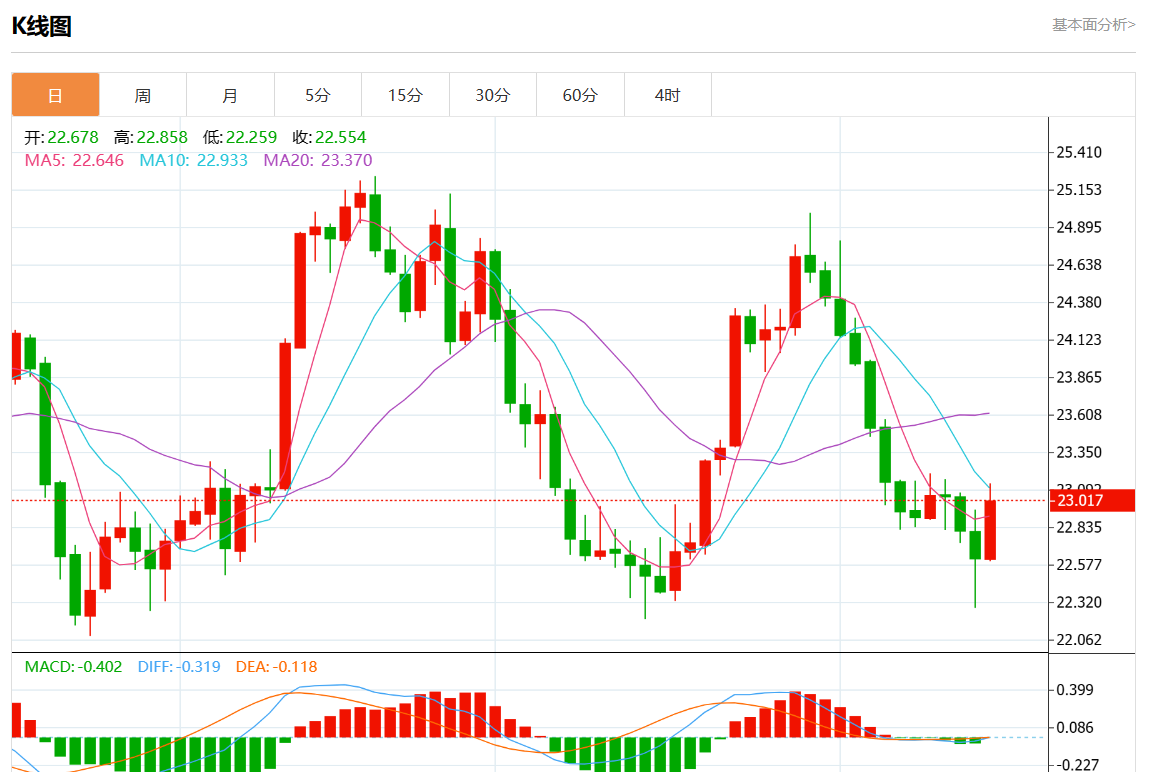
Task: Click the 24.895 price axis label
Action: pos(1079,228)
